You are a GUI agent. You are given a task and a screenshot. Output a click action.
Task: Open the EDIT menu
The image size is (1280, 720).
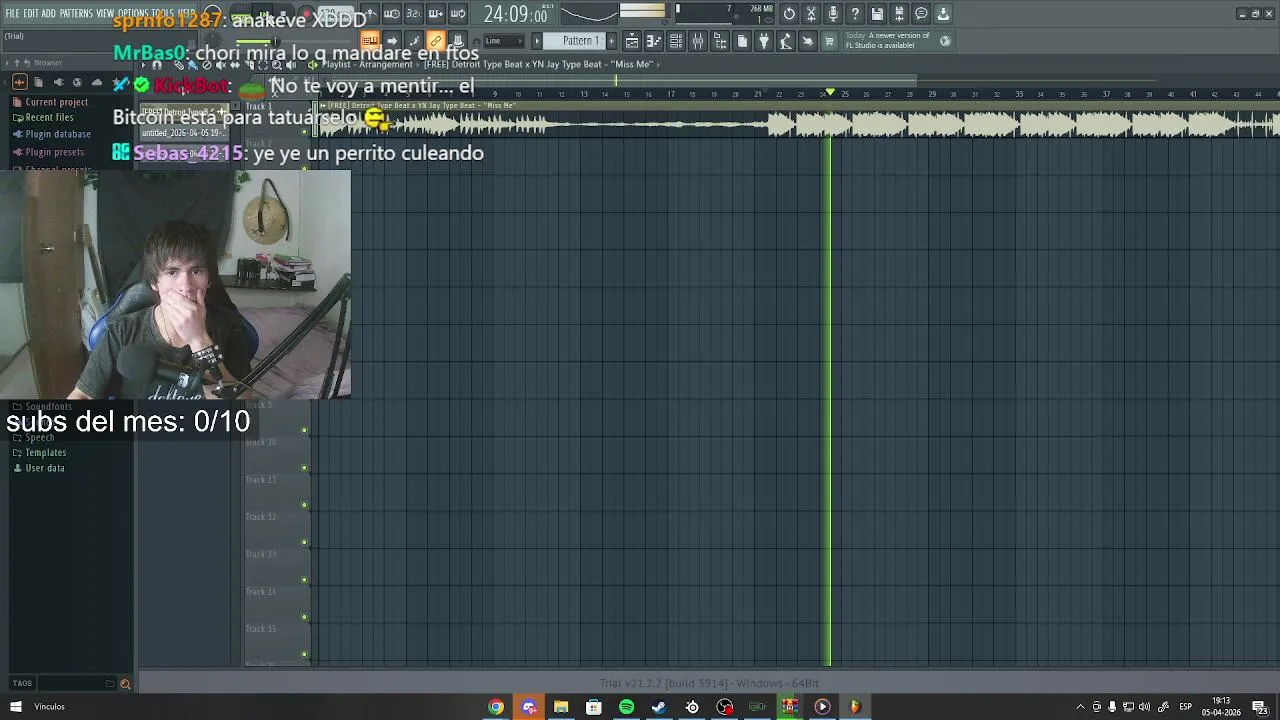[31, 14]
